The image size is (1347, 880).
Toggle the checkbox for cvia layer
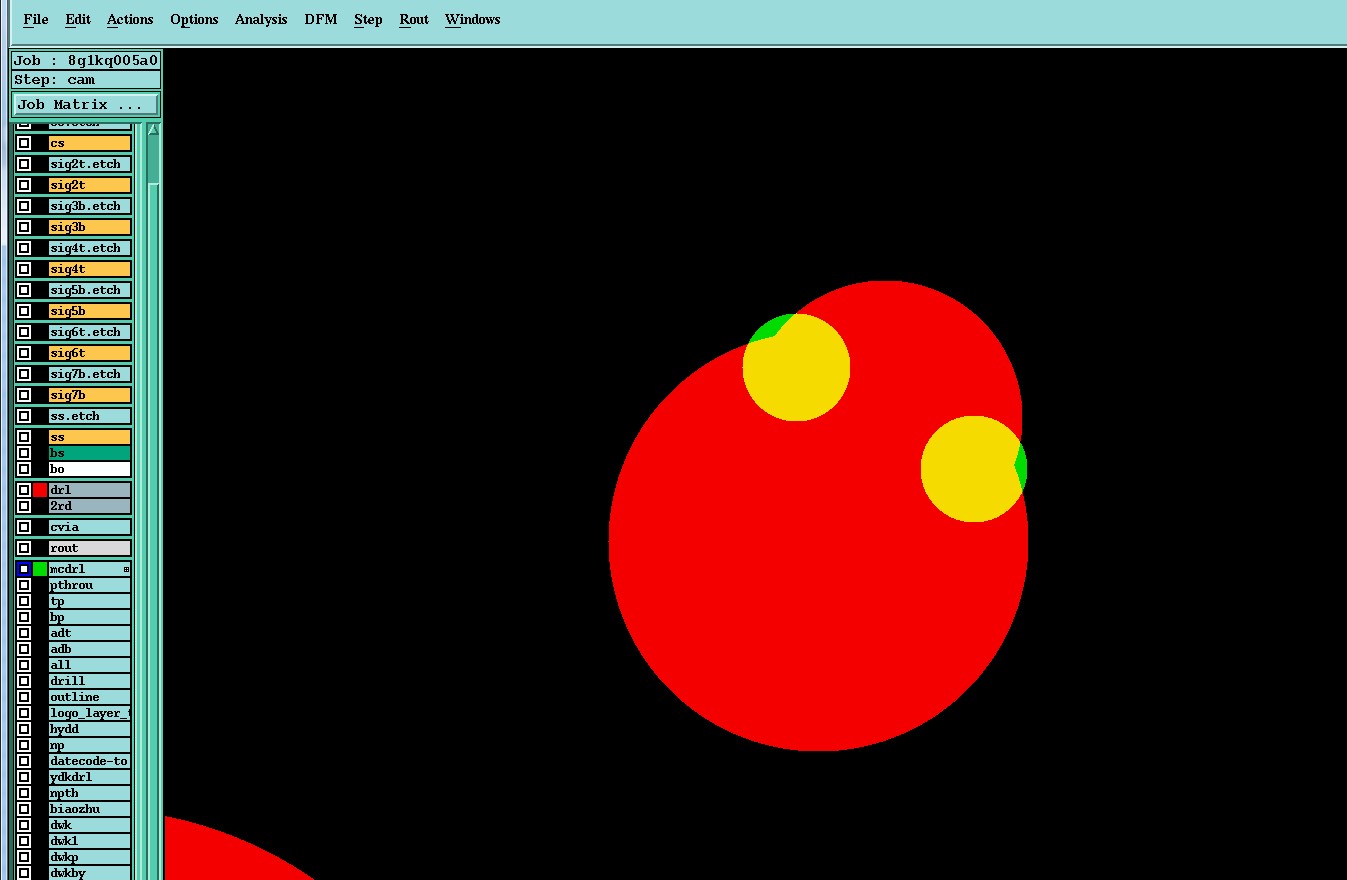[x=24, y=527]
